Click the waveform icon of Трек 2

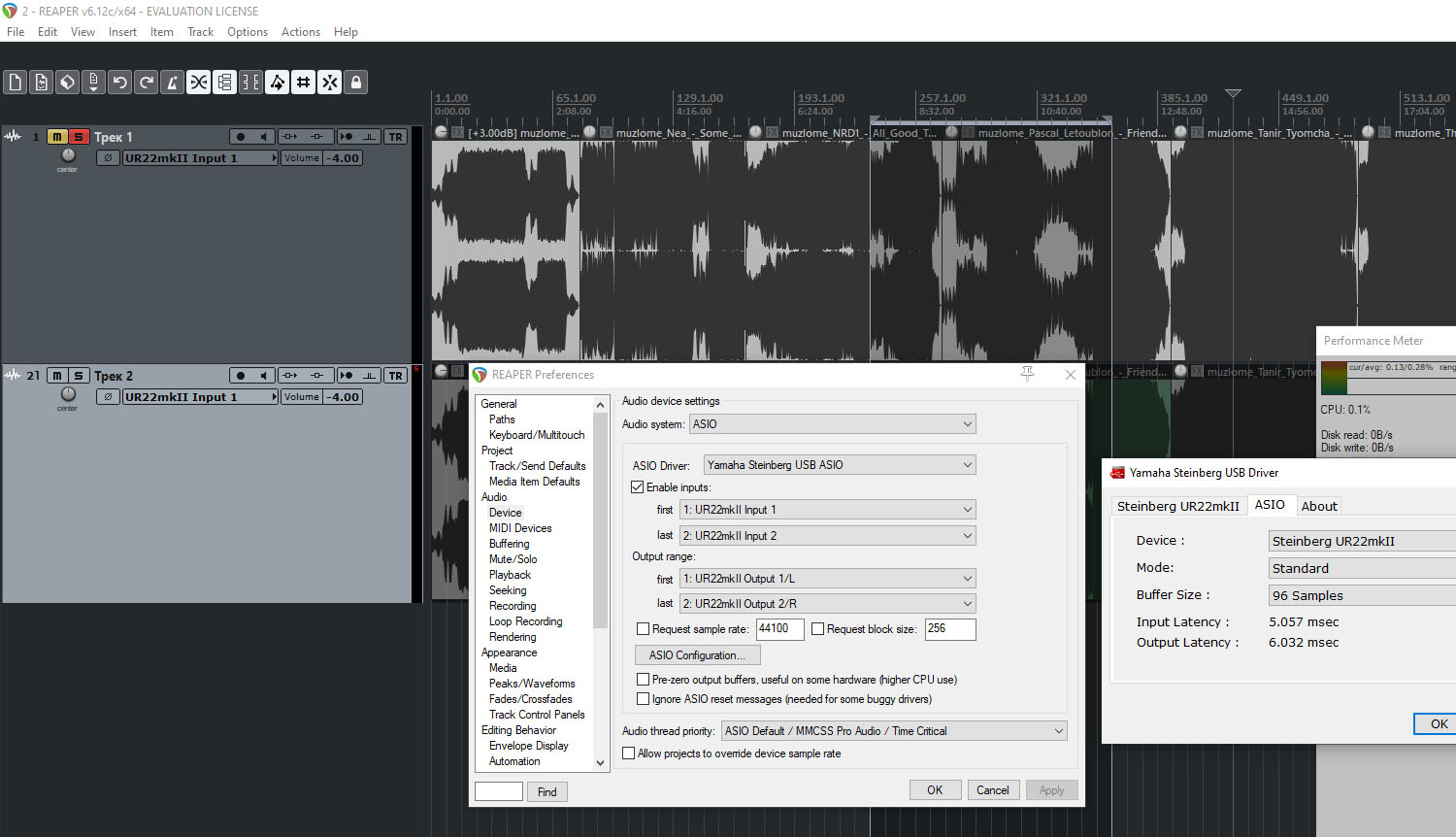tap(13, 376)
